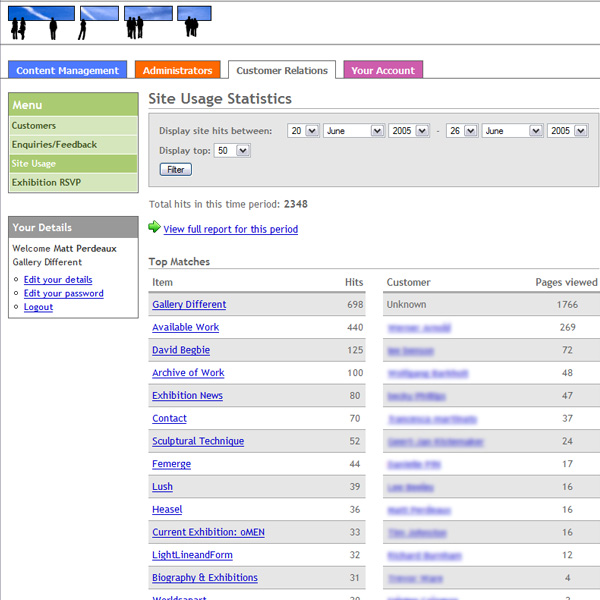Click the Menu panel header
The height and width of the screenshot is (600, 600).
pyautogui.click(x=73, y=104)
